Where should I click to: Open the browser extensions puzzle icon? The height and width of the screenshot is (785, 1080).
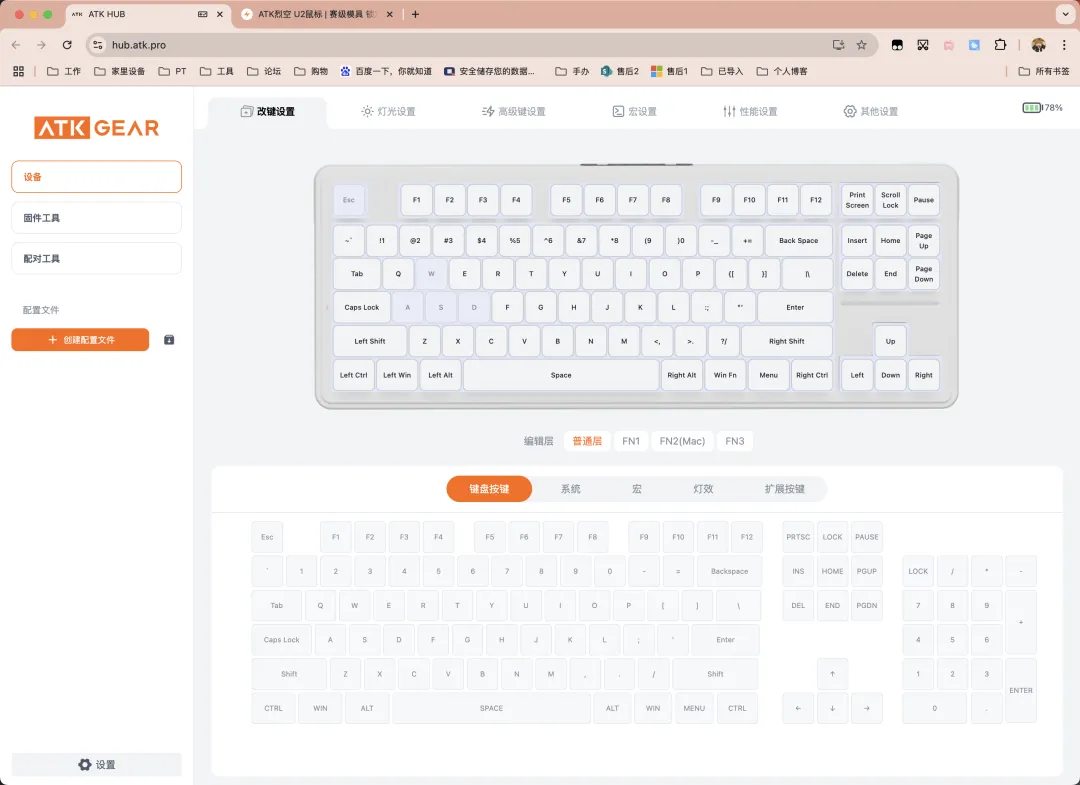1000,45
